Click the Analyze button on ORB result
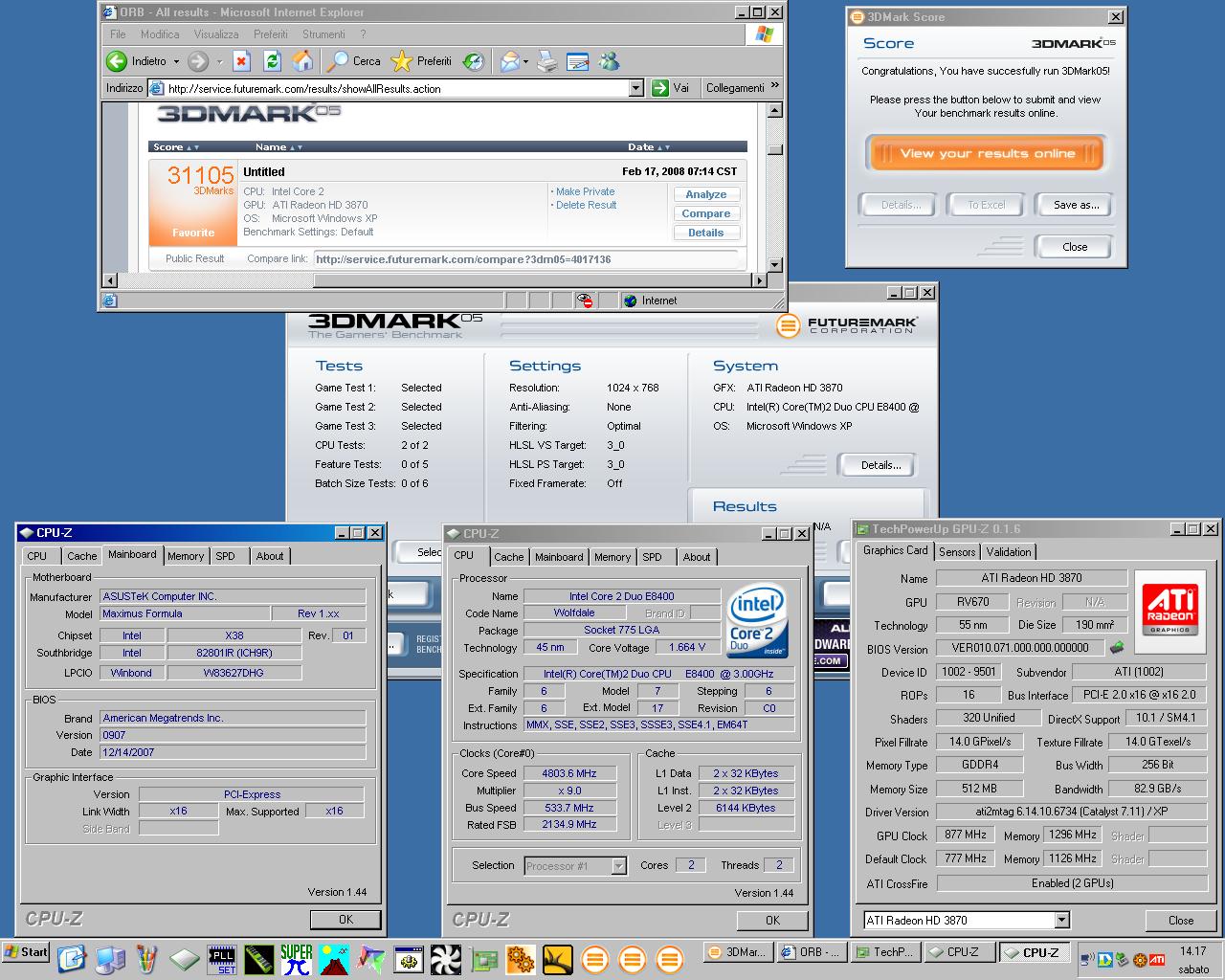The image size is (1225, 980). 706,194
